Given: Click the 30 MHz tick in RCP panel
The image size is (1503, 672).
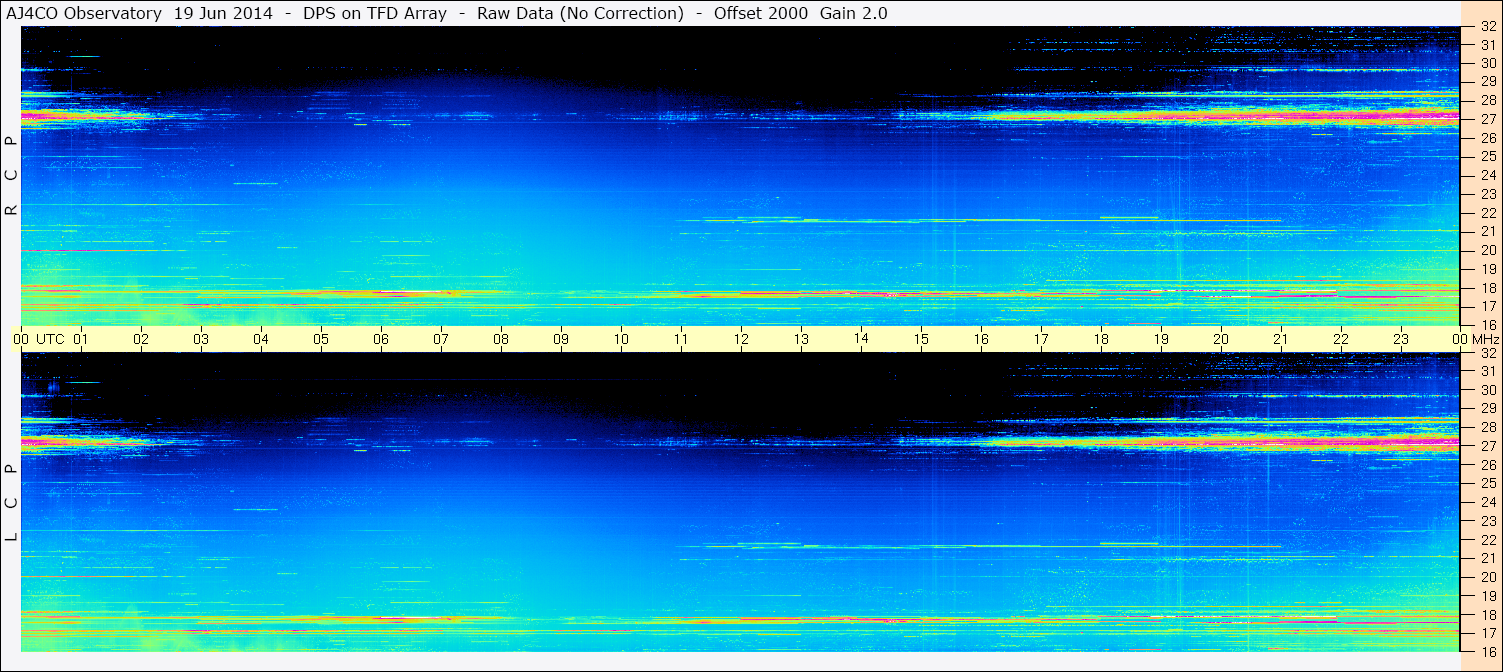Looking at the screenshot, I should coord(1488,63).
